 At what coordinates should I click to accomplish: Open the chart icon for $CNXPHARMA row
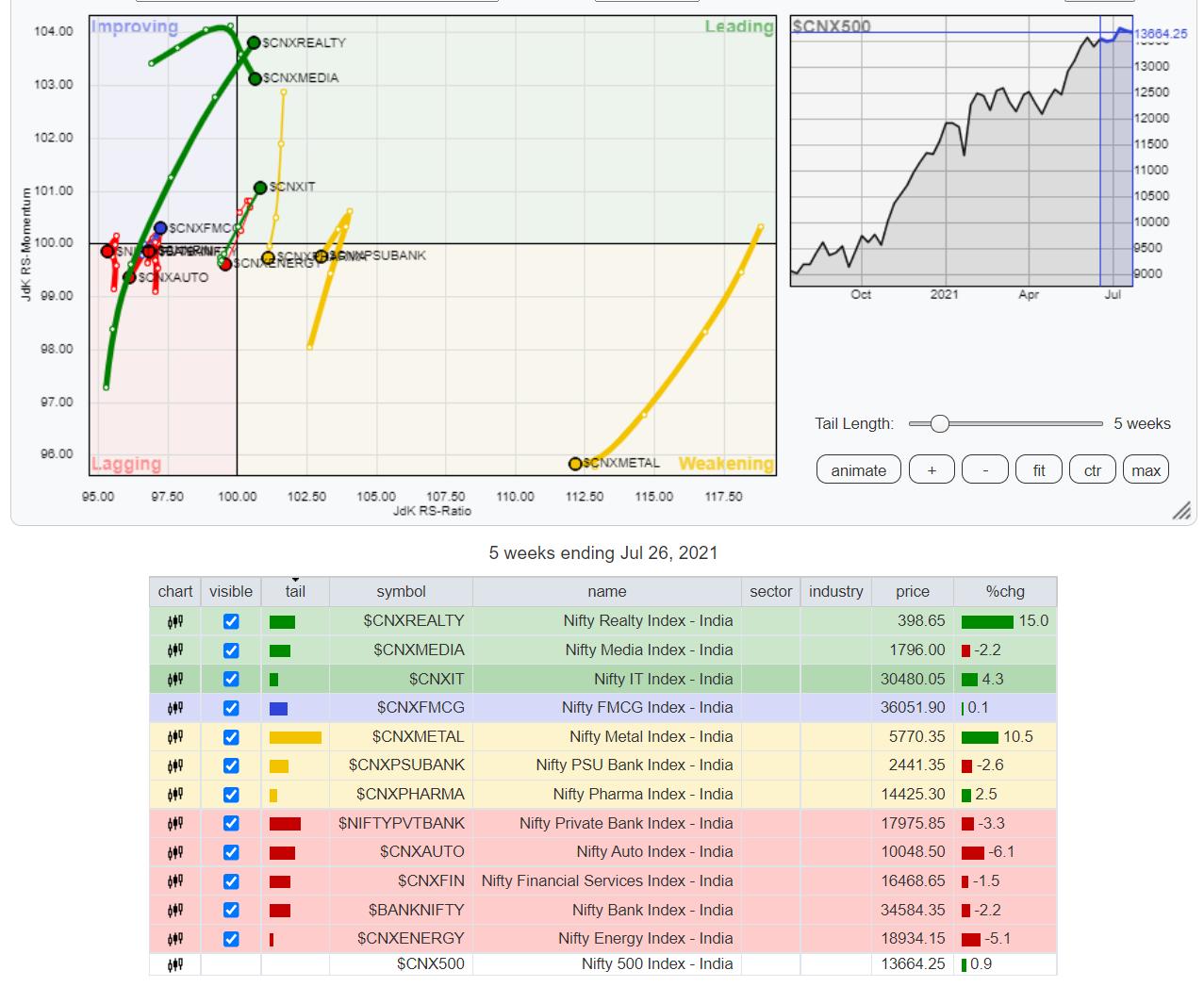point(174,795)
